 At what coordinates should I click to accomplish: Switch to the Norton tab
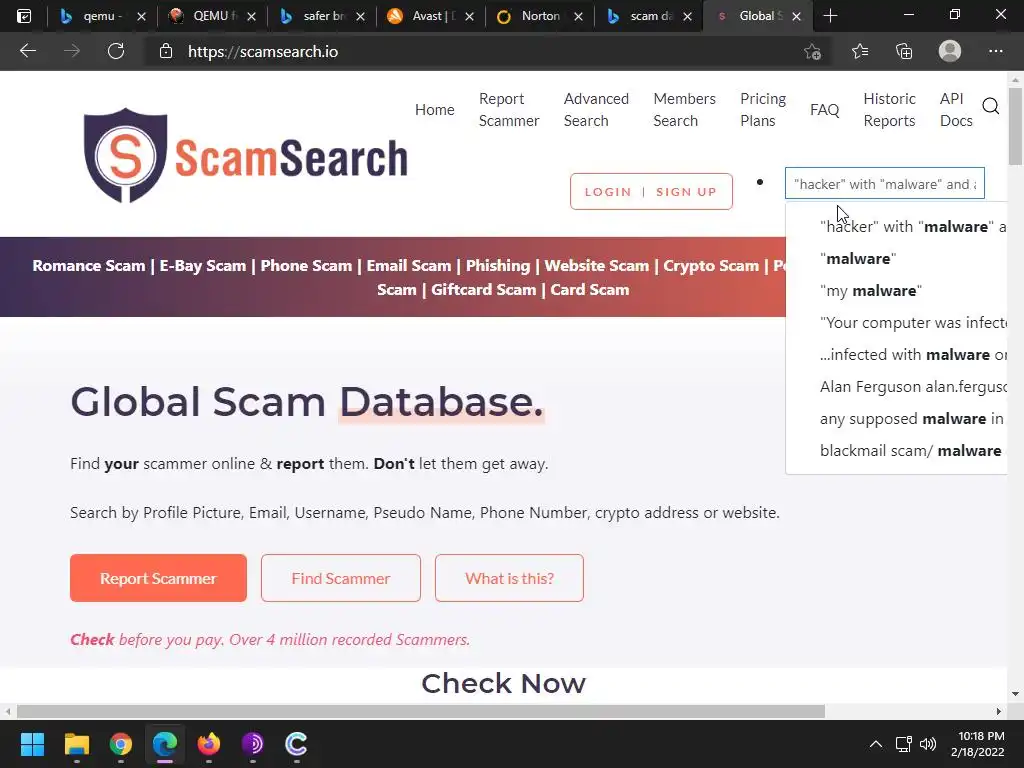tap(538, 16)
